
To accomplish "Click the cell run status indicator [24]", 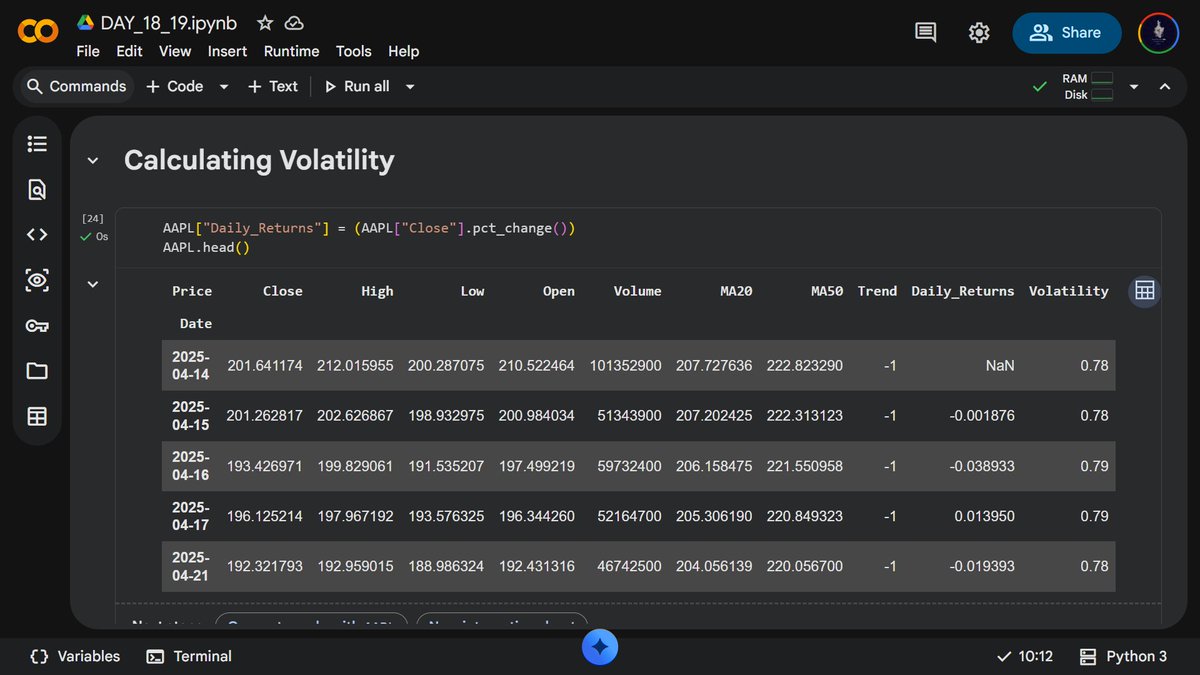I will [93, 227].
